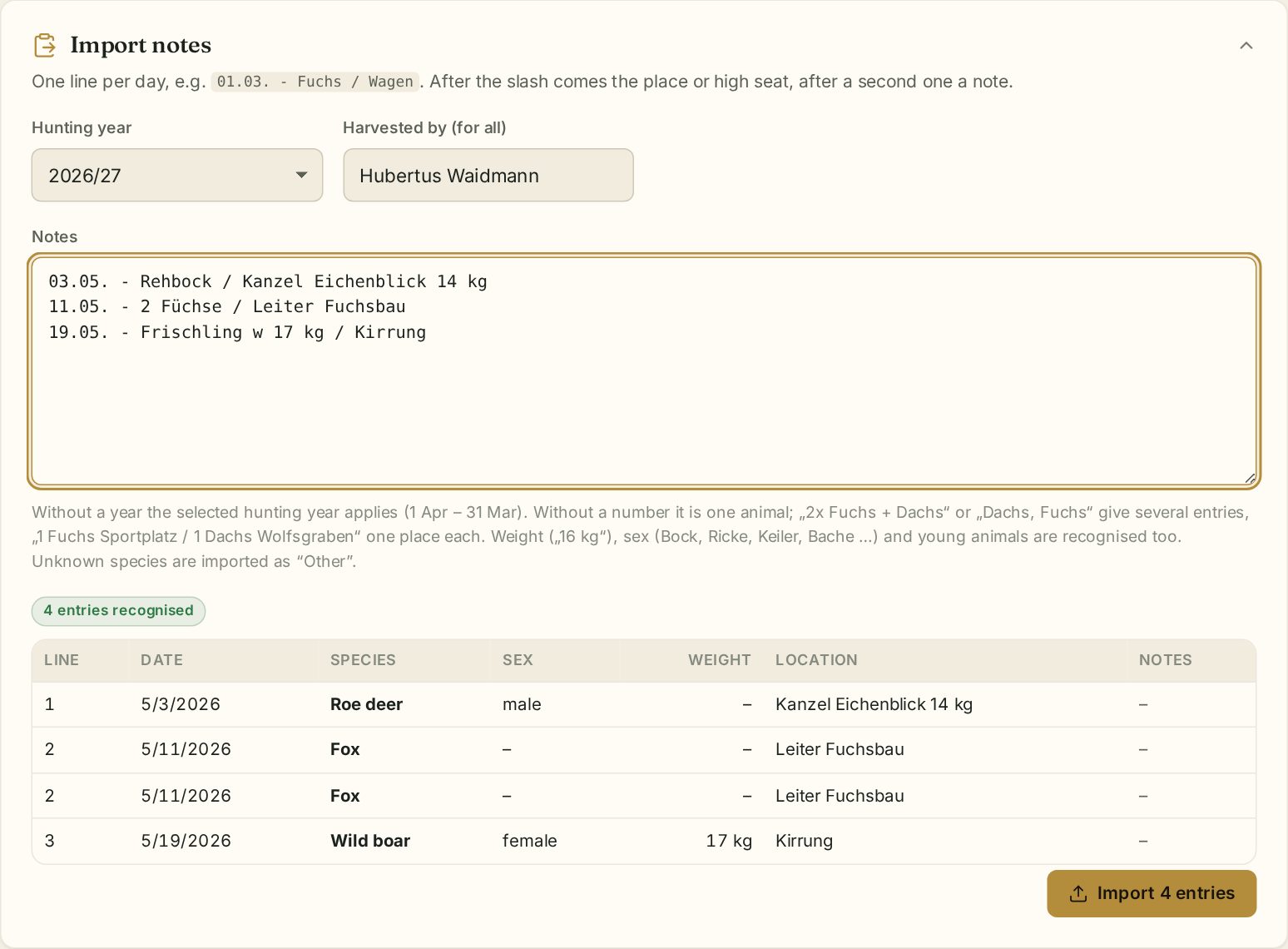Screen dimensions: 1288x949
Task: Click the '4 entries recognised' badge
Action: (119, 610)
